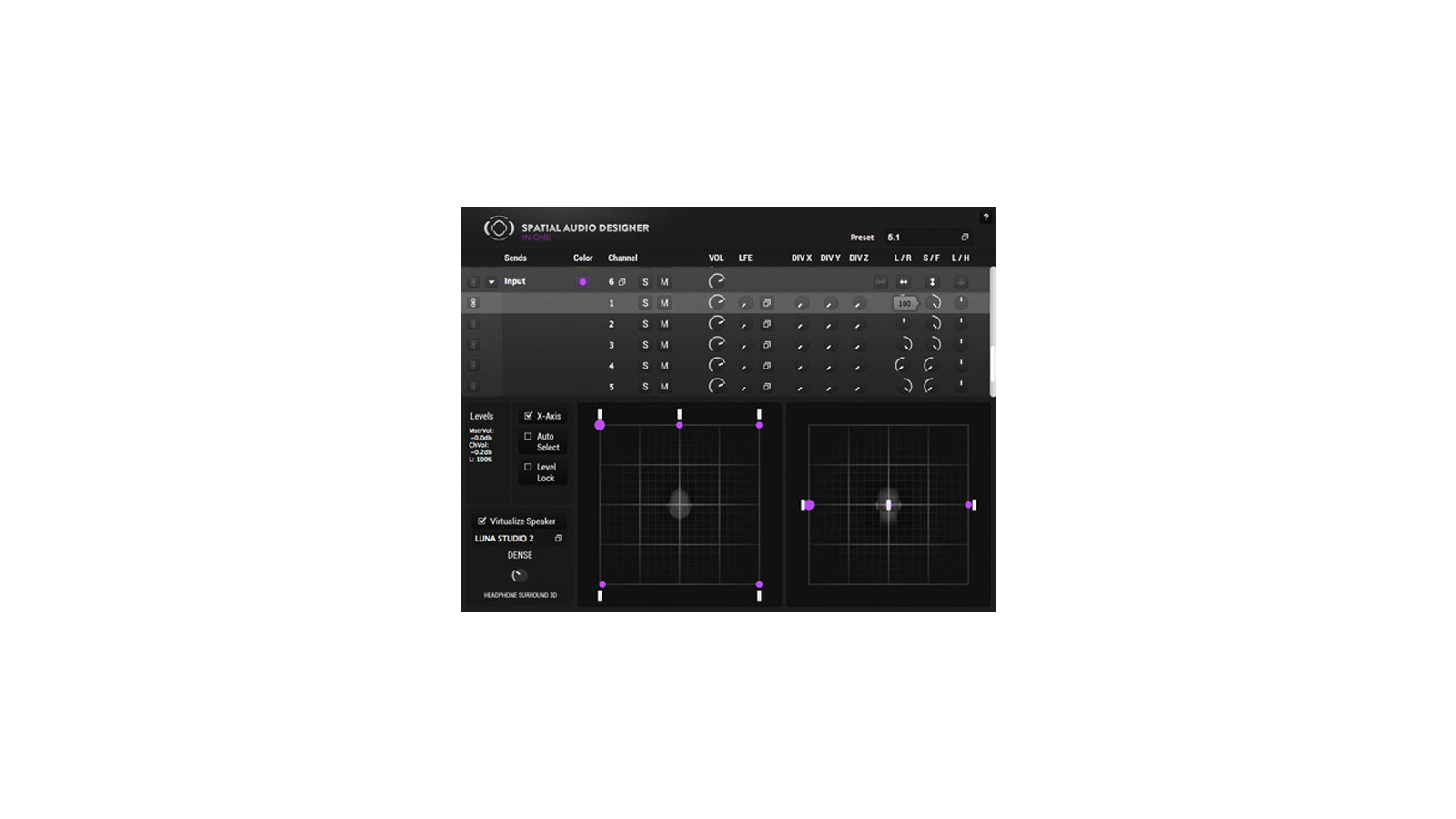This screenshot has width=1456, height=819.
Task: Solo channel 4
Action: click(x=645, y=366)
